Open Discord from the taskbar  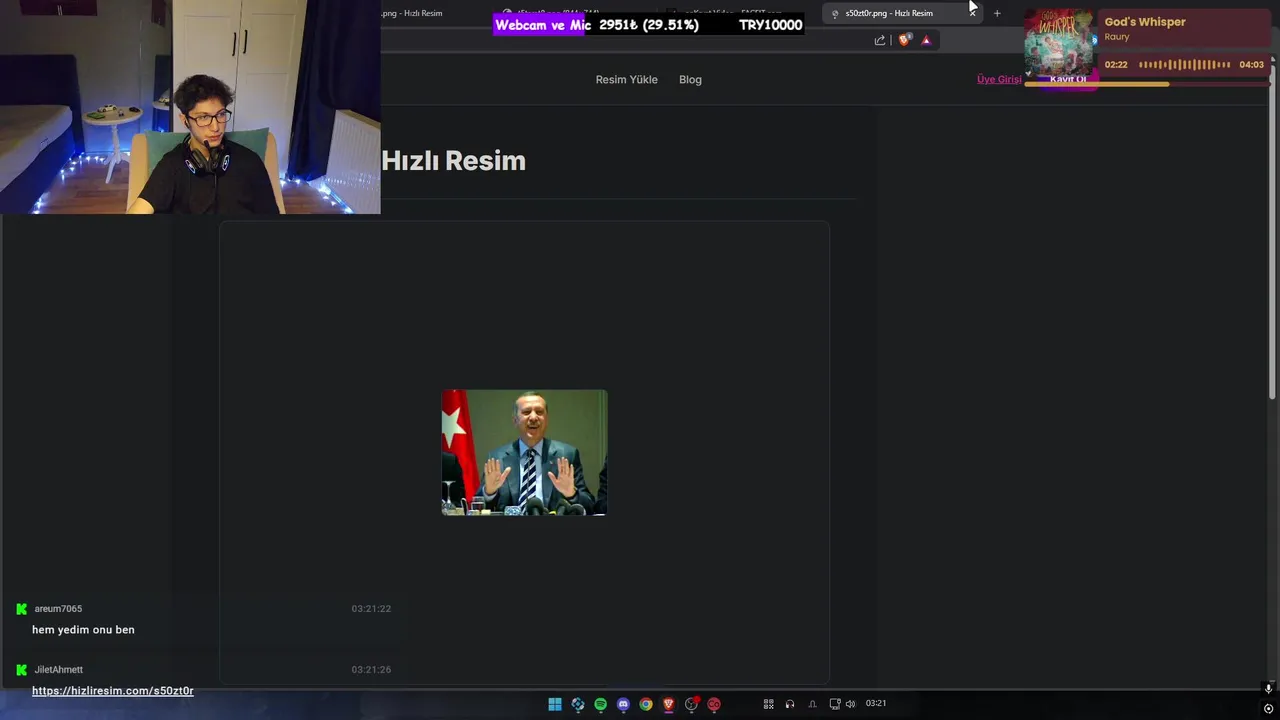(623, 704)
